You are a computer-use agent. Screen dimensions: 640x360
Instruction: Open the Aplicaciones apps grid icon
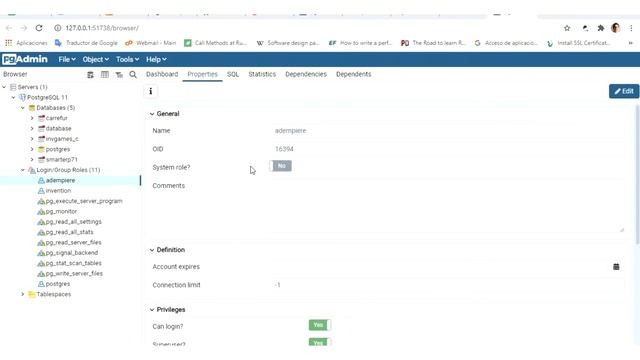[9, 43]
